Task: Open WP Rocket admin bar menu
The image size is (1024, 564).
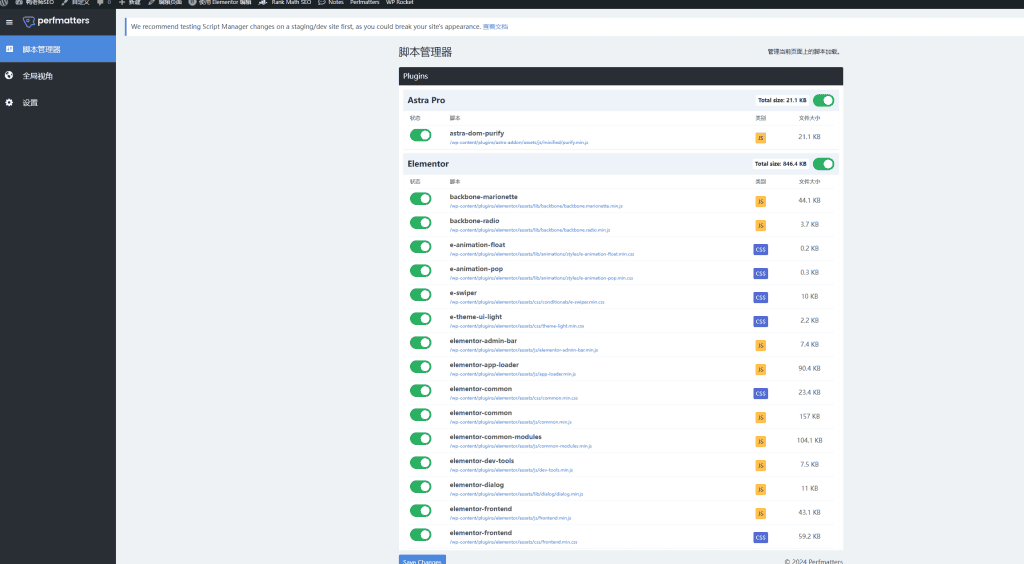Action: click(x=400, y=3)
